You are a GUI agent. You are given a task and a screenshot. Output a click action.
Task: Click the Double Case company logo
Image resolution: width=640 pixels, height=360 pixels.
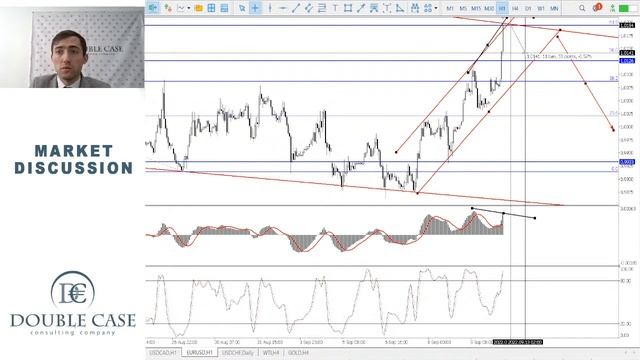tap(73, 303)
